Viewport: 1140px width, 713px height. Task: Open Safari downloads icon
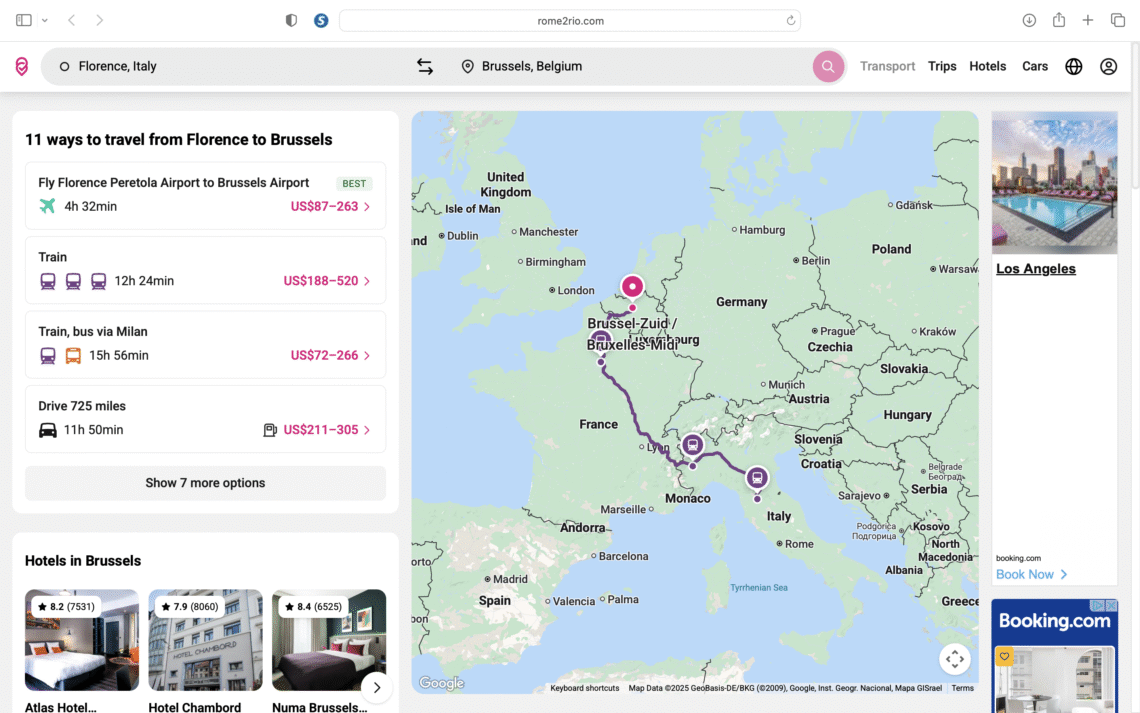click(x=1029, y=20)
